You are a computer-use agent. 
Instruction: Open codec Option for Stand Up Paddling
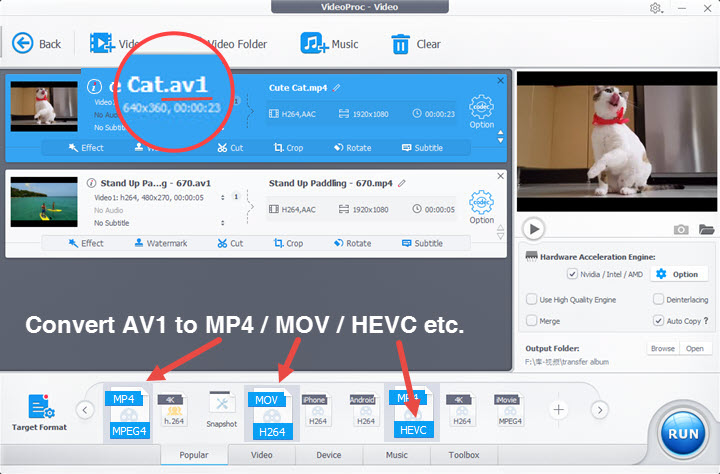[481, 207]
